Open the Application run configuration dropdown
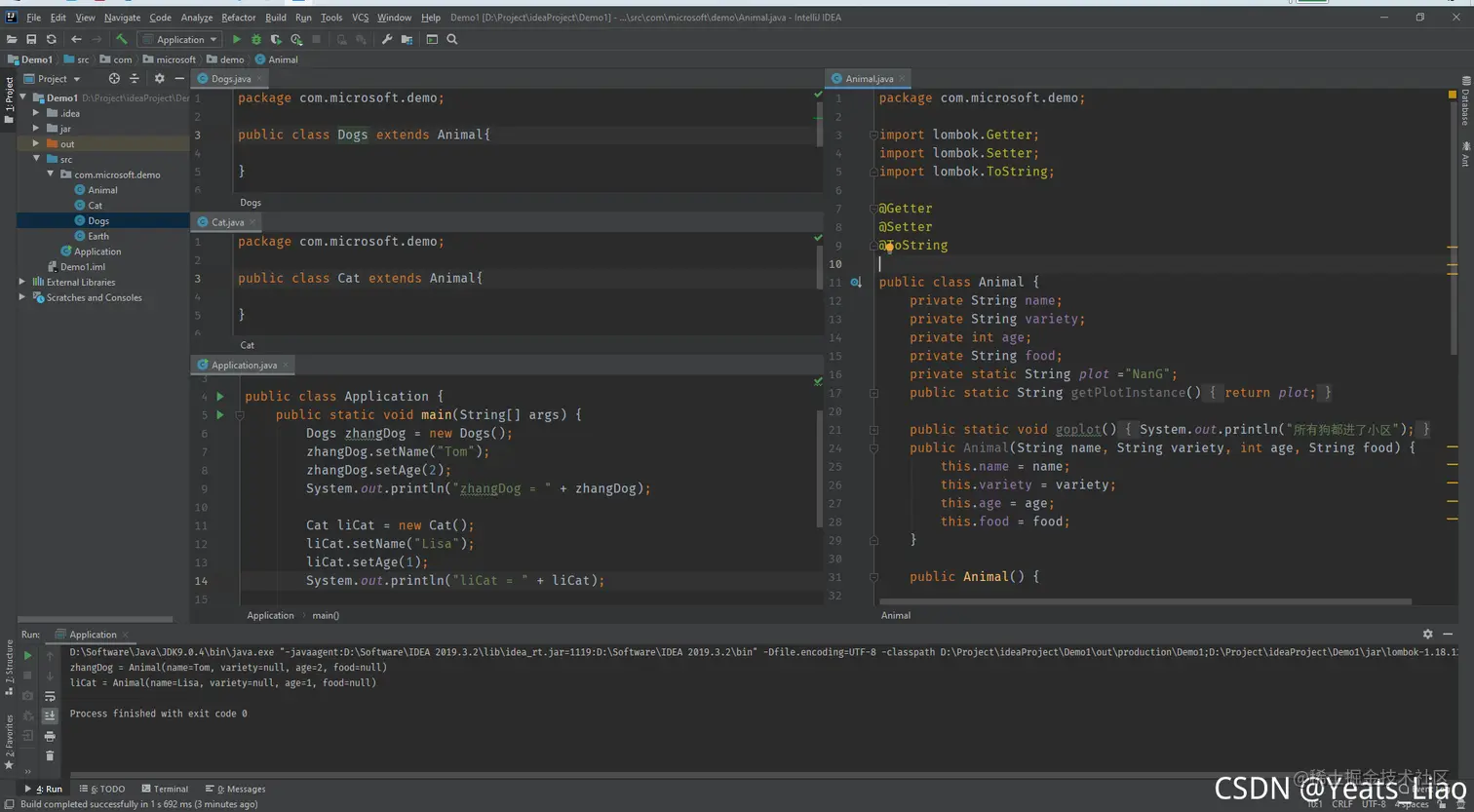 click(179, 40)
